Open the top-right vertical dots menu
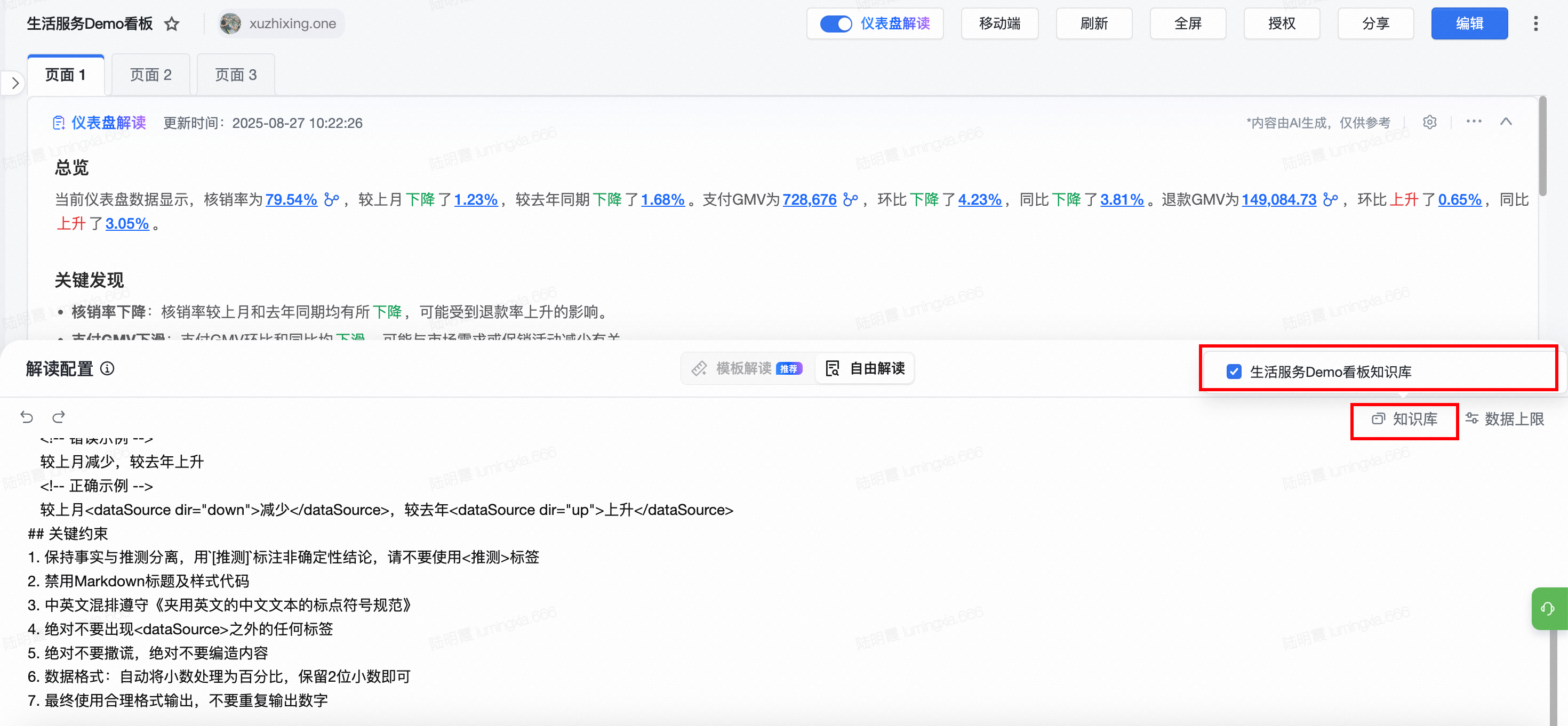Screen dimensions: 1568x726 click(1536, 24)
